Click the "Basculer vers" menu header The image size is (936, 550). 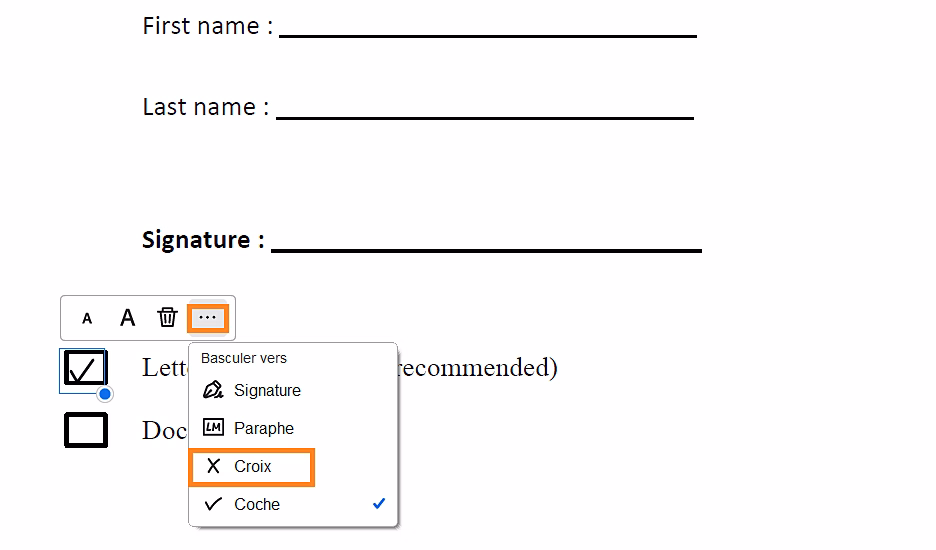click(x=244, y=358)
